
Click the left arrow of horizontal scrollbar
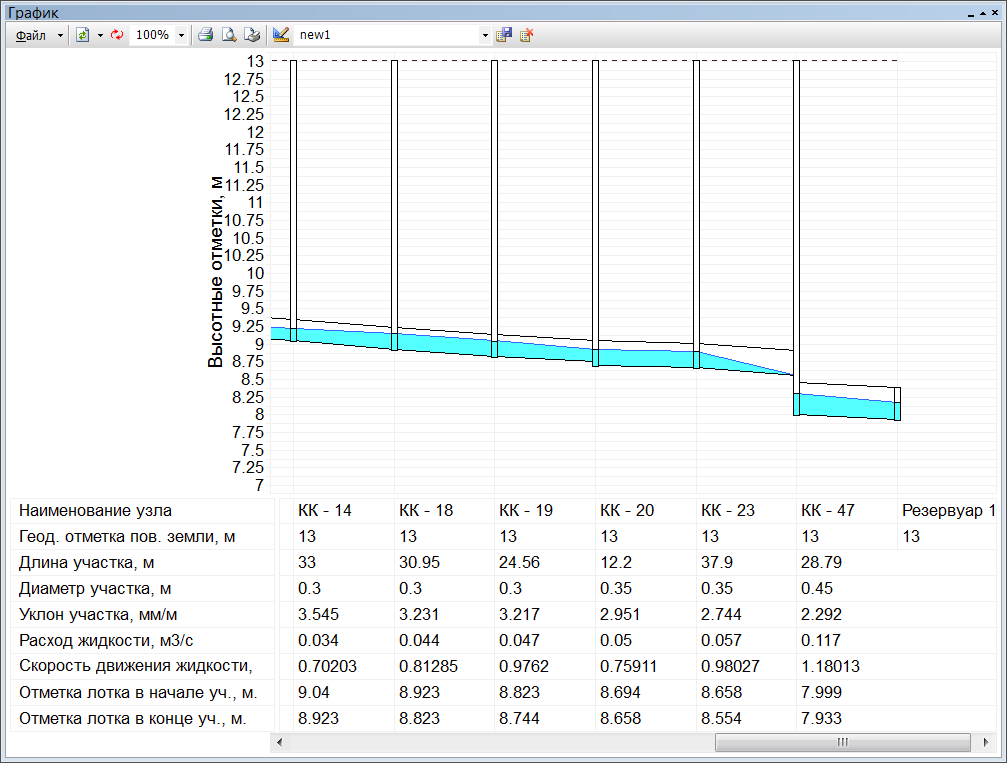tap(279, 742)
